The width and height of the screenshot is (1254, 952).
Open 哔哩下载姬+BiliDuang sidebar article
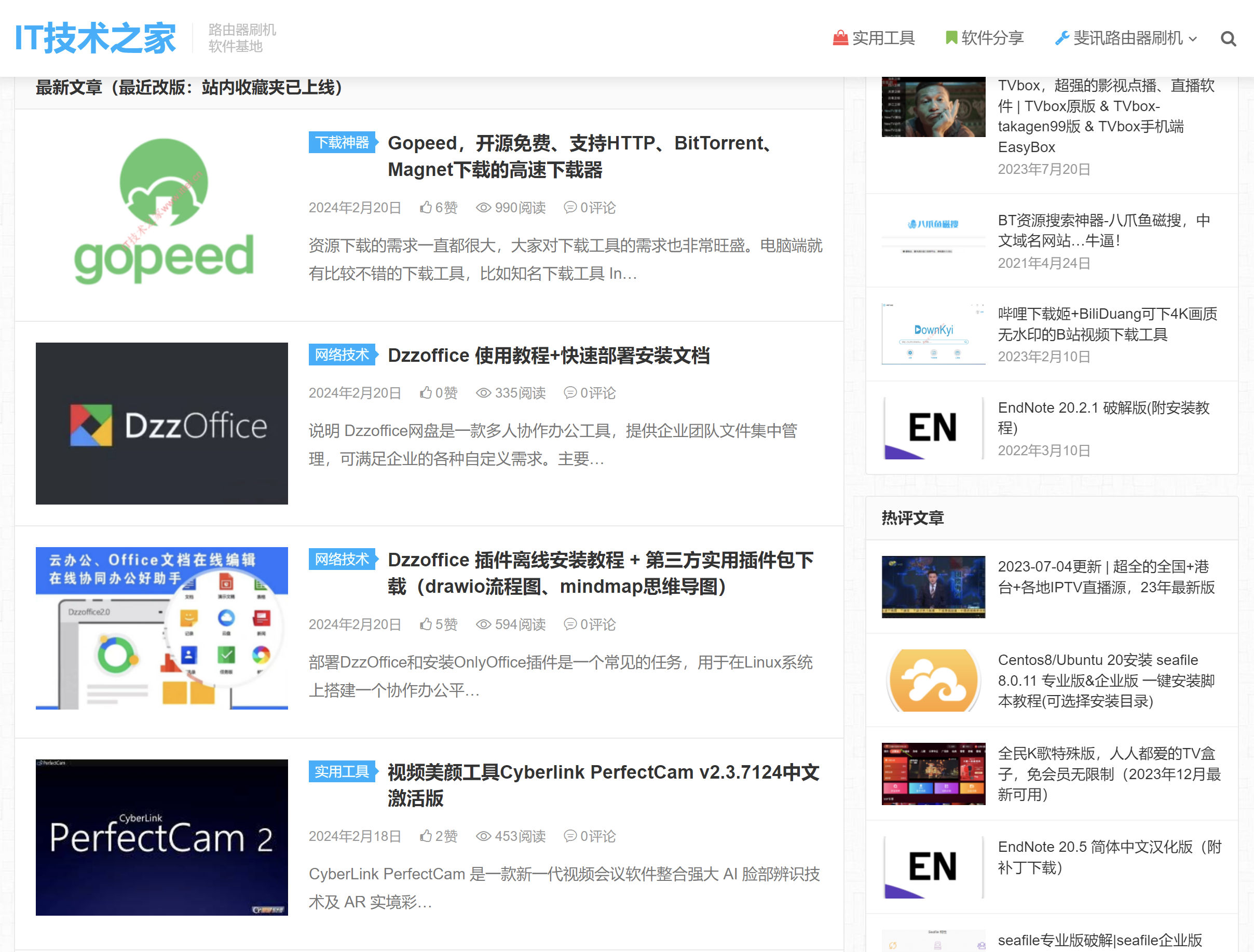click(x=1107, y=324)
